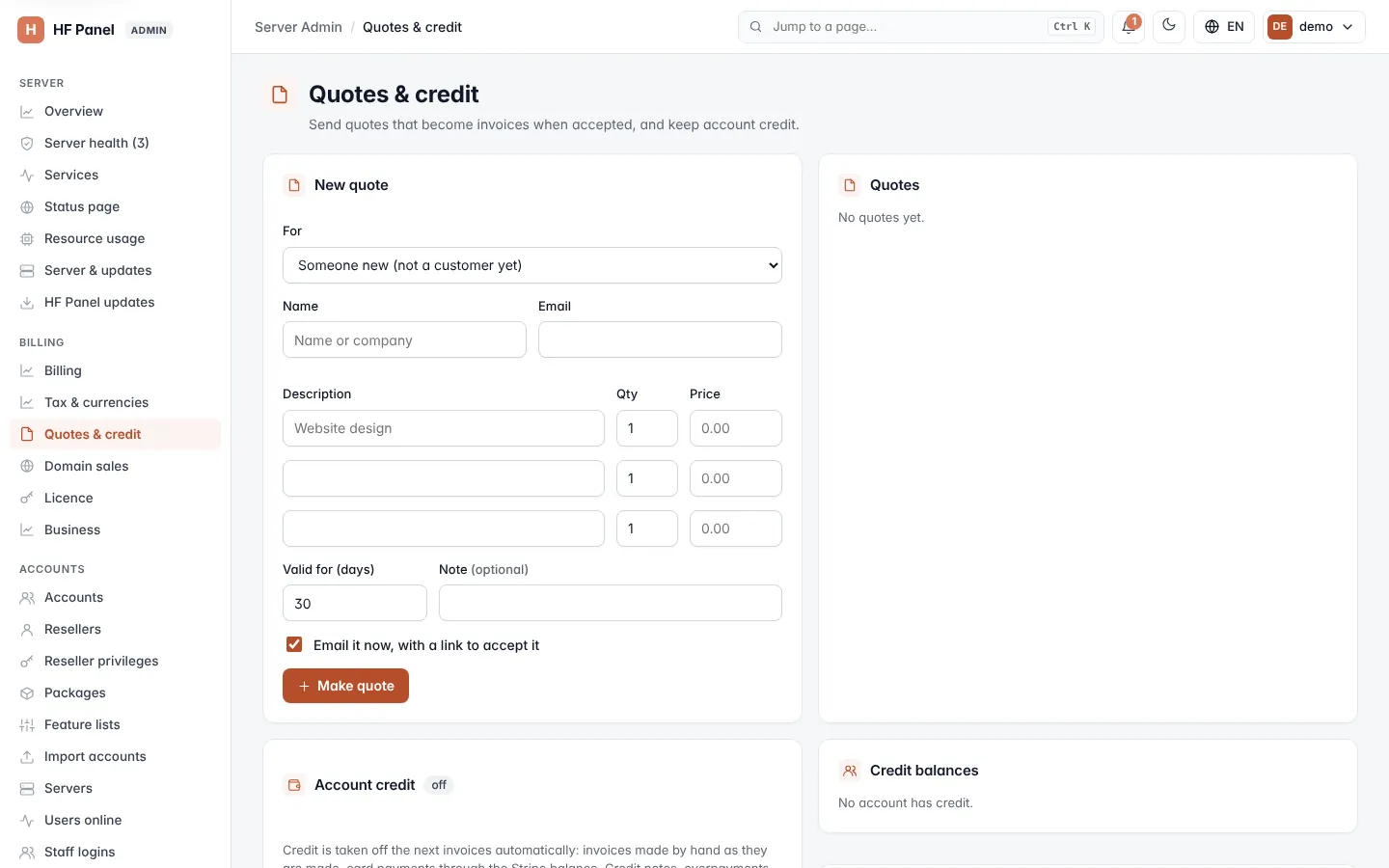The width and height of the screenshot is (1389, 868).
Task: Open the Business page
Action: tap(116, 529)
